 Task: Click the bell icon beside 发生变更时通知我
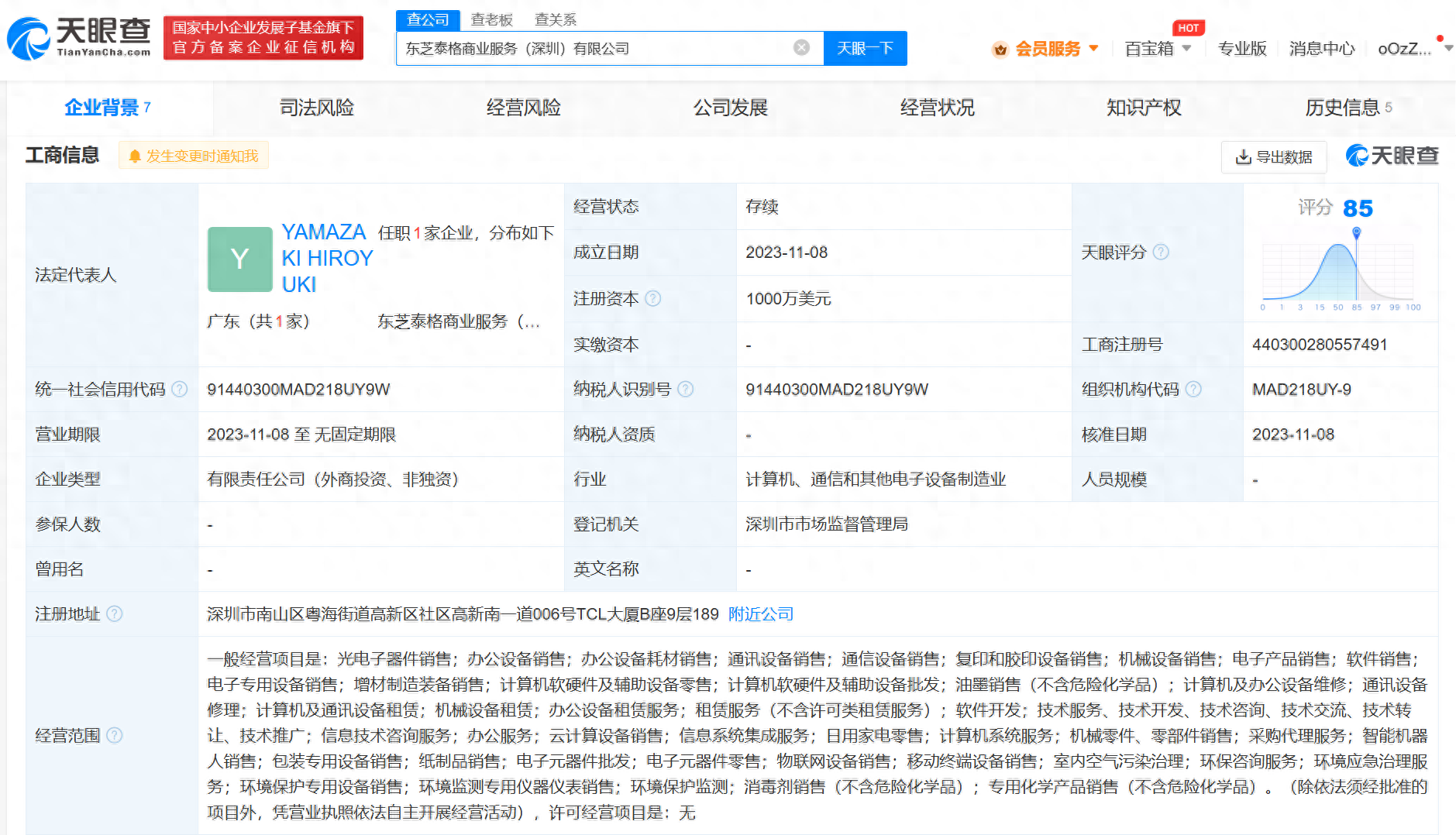[134, 156]
